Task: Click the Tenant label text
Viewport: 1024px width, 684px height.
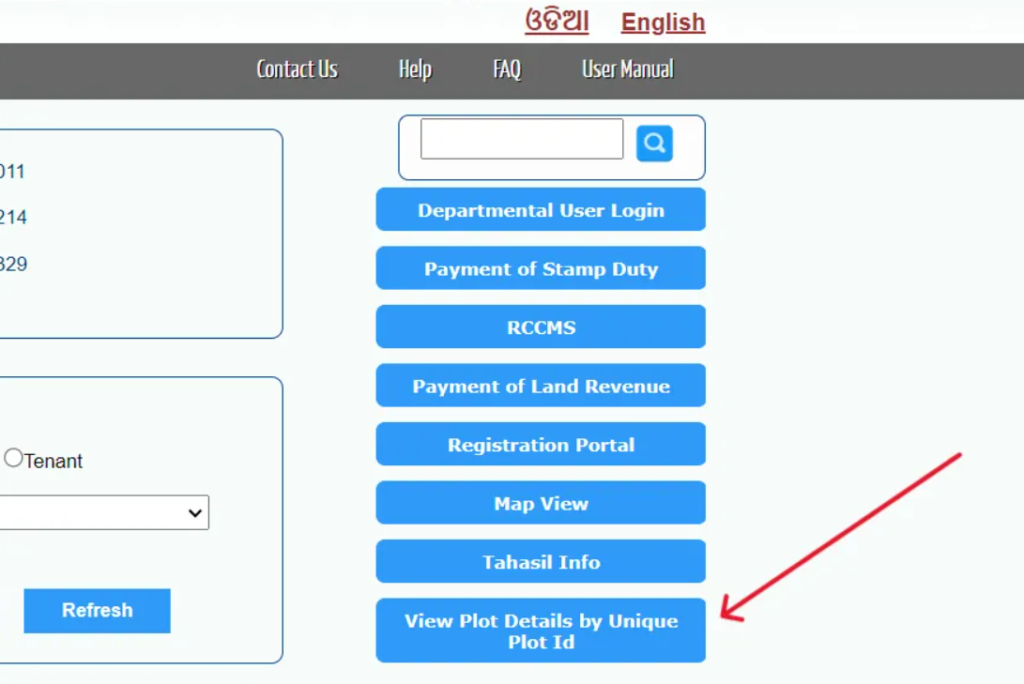Action: [53, 461]
